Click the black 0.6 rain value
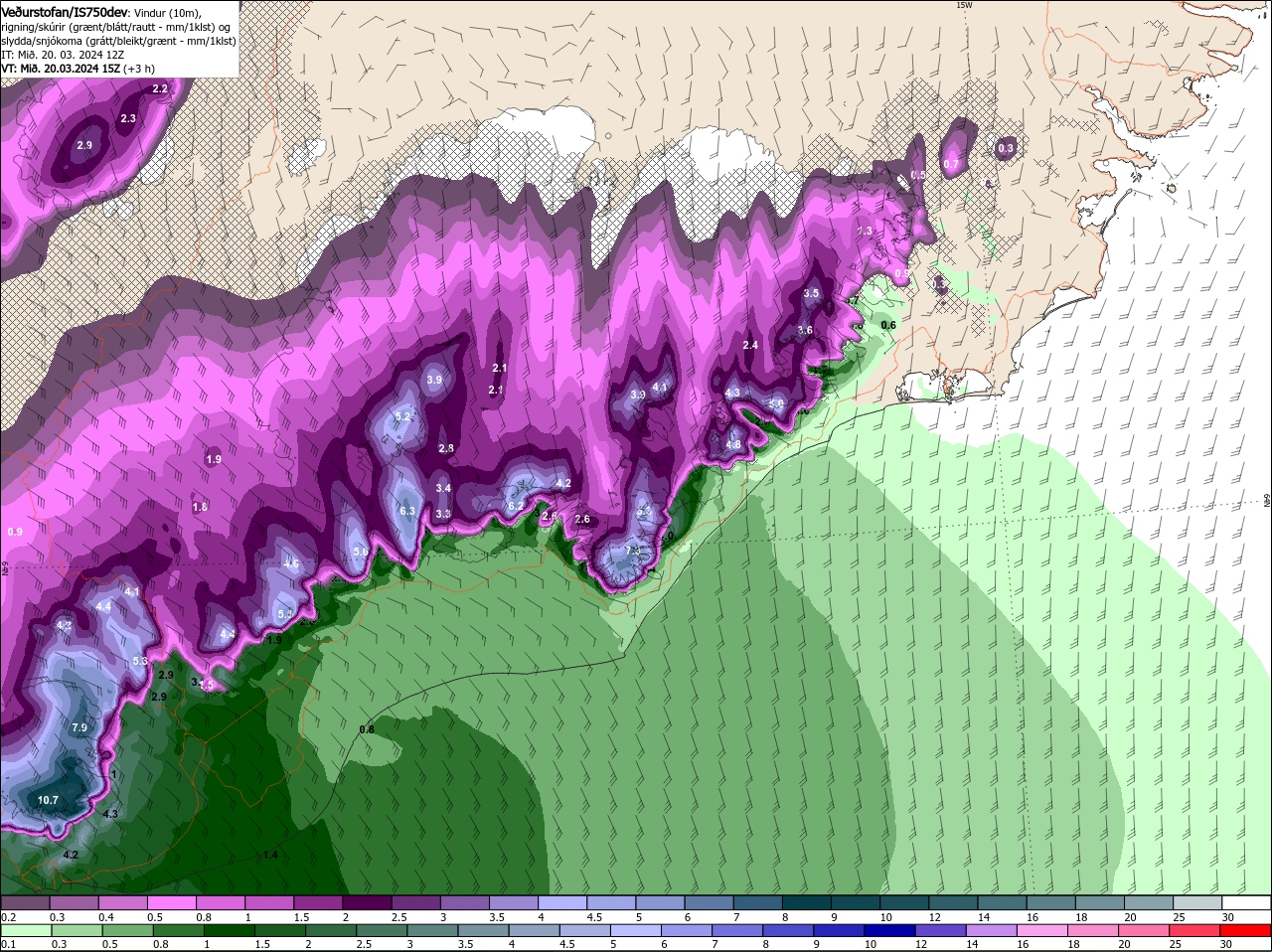1272x952 pixels. pos(888,325)
